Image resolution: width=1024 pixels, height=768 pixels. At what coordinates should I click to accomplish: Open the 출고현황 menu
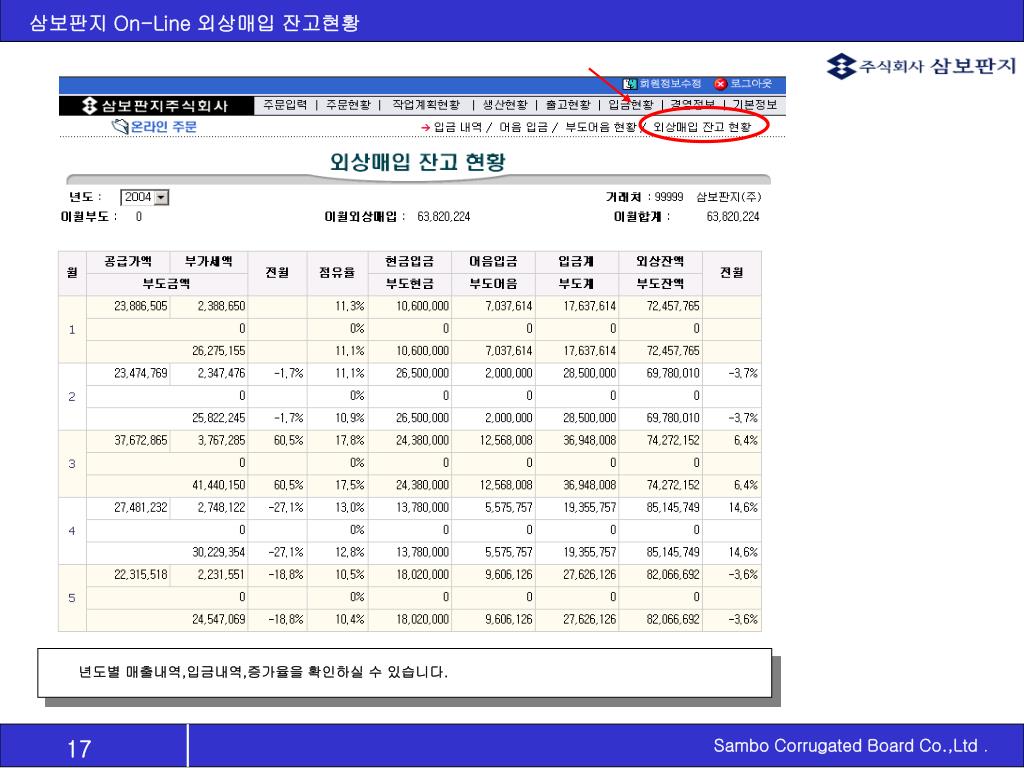(x=568, y=104)
